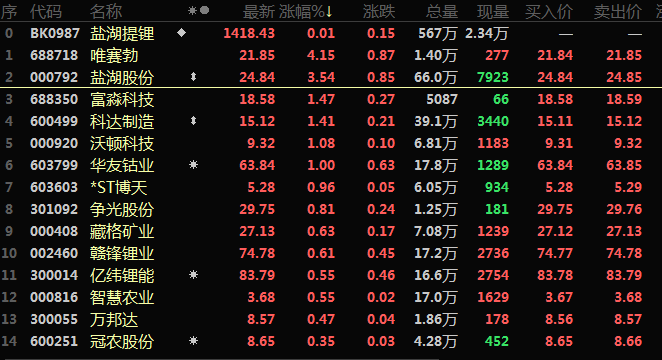Click code 002460
Screen dimensions: 662x360
(x=54, y=253)
